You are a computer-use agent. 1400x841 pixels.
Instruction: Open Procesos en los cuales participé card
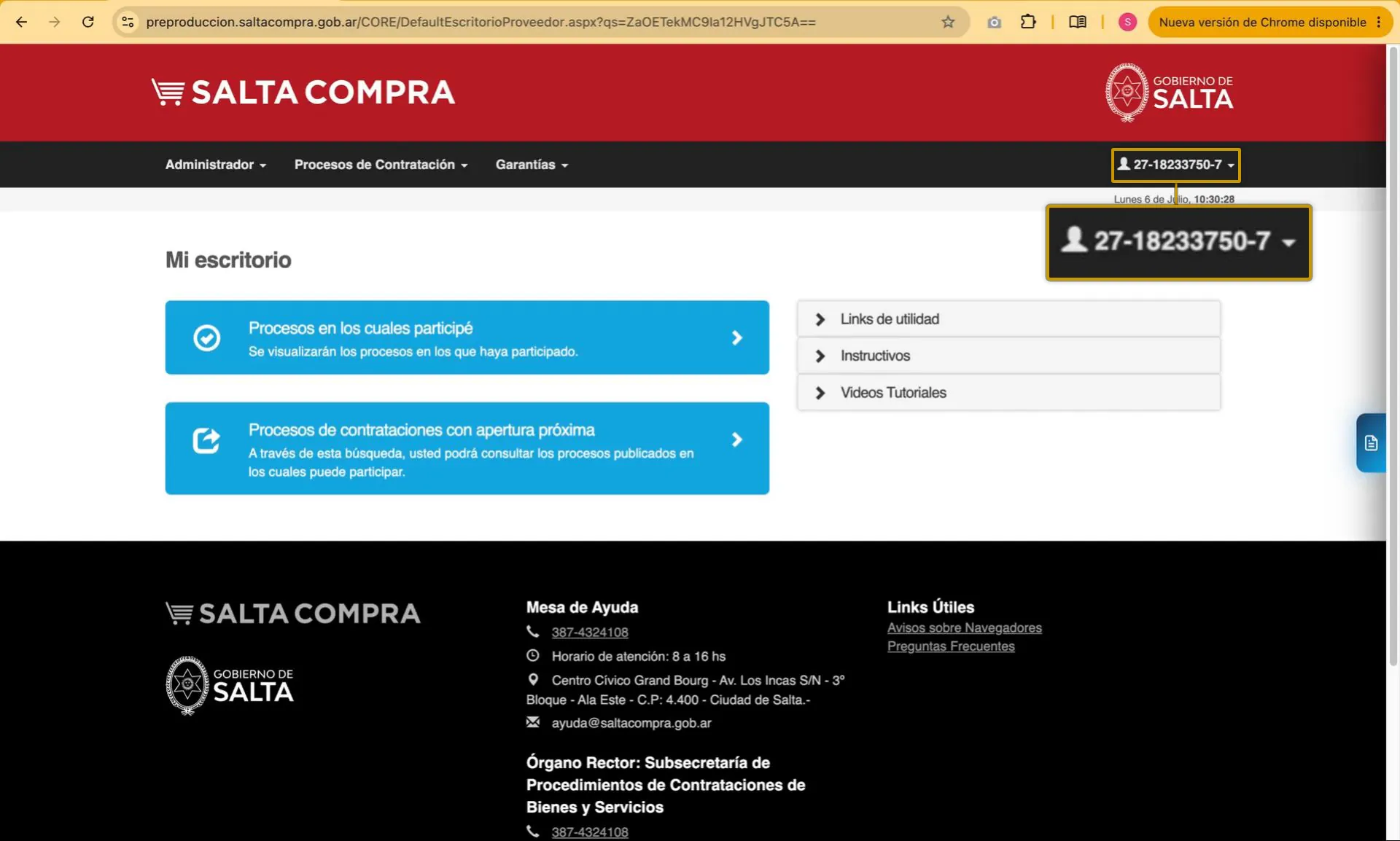[x=467, y=337]
